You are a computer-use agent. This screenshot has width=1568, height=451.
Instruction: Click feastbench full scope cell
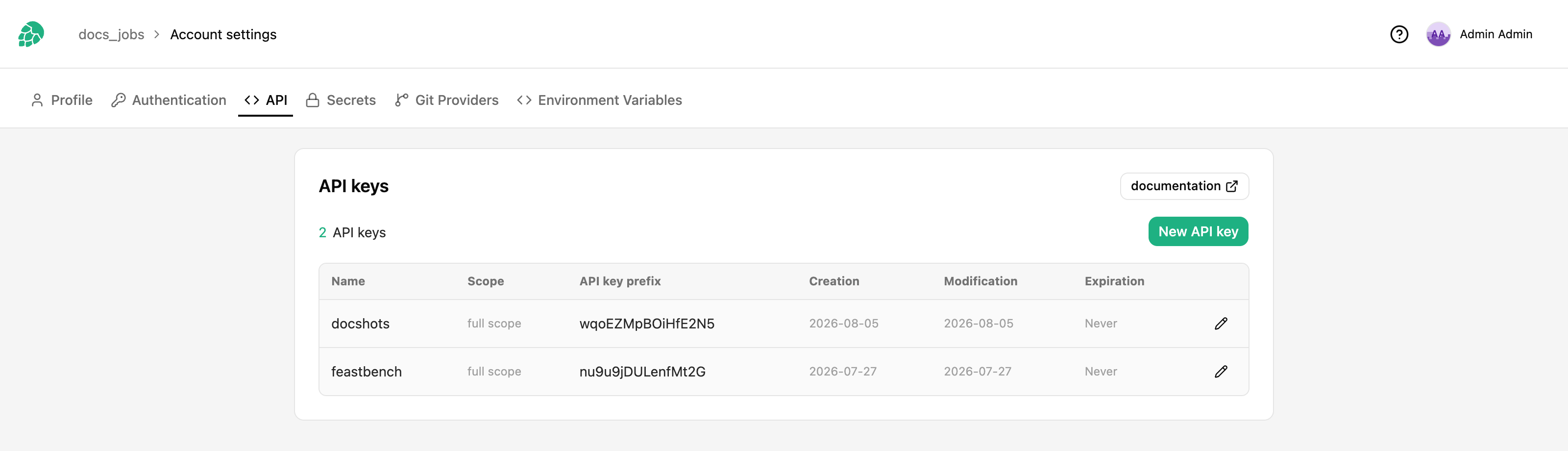point(493,371)
